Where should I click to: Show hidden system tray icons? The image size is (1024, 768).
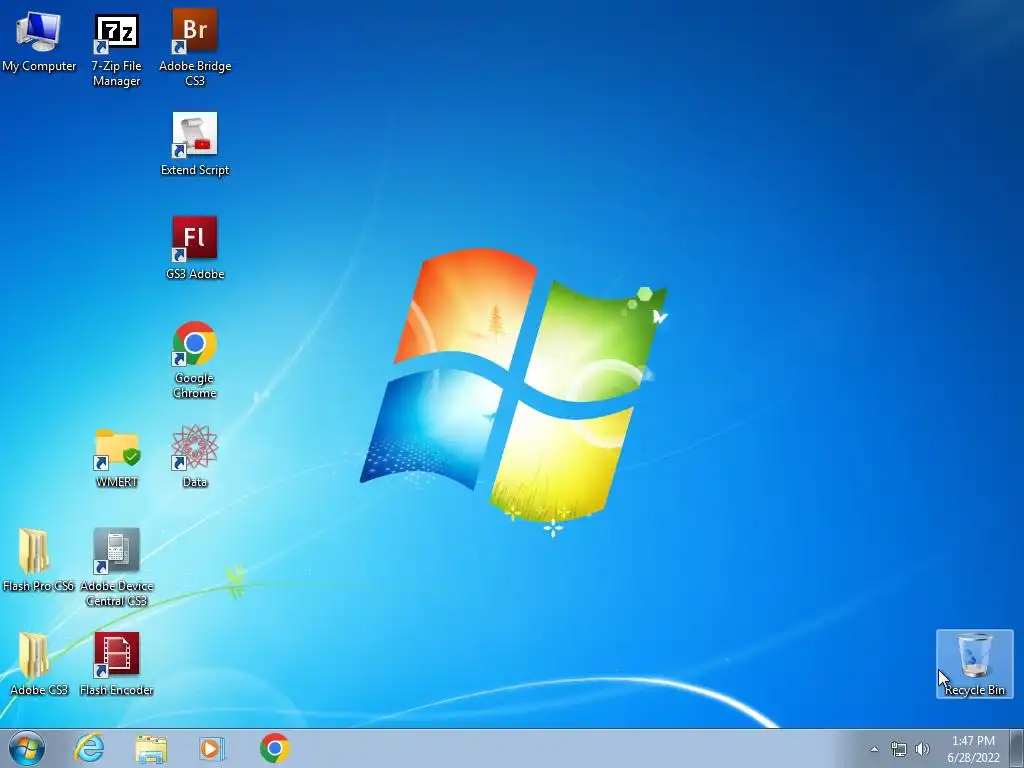pos(874,749)
